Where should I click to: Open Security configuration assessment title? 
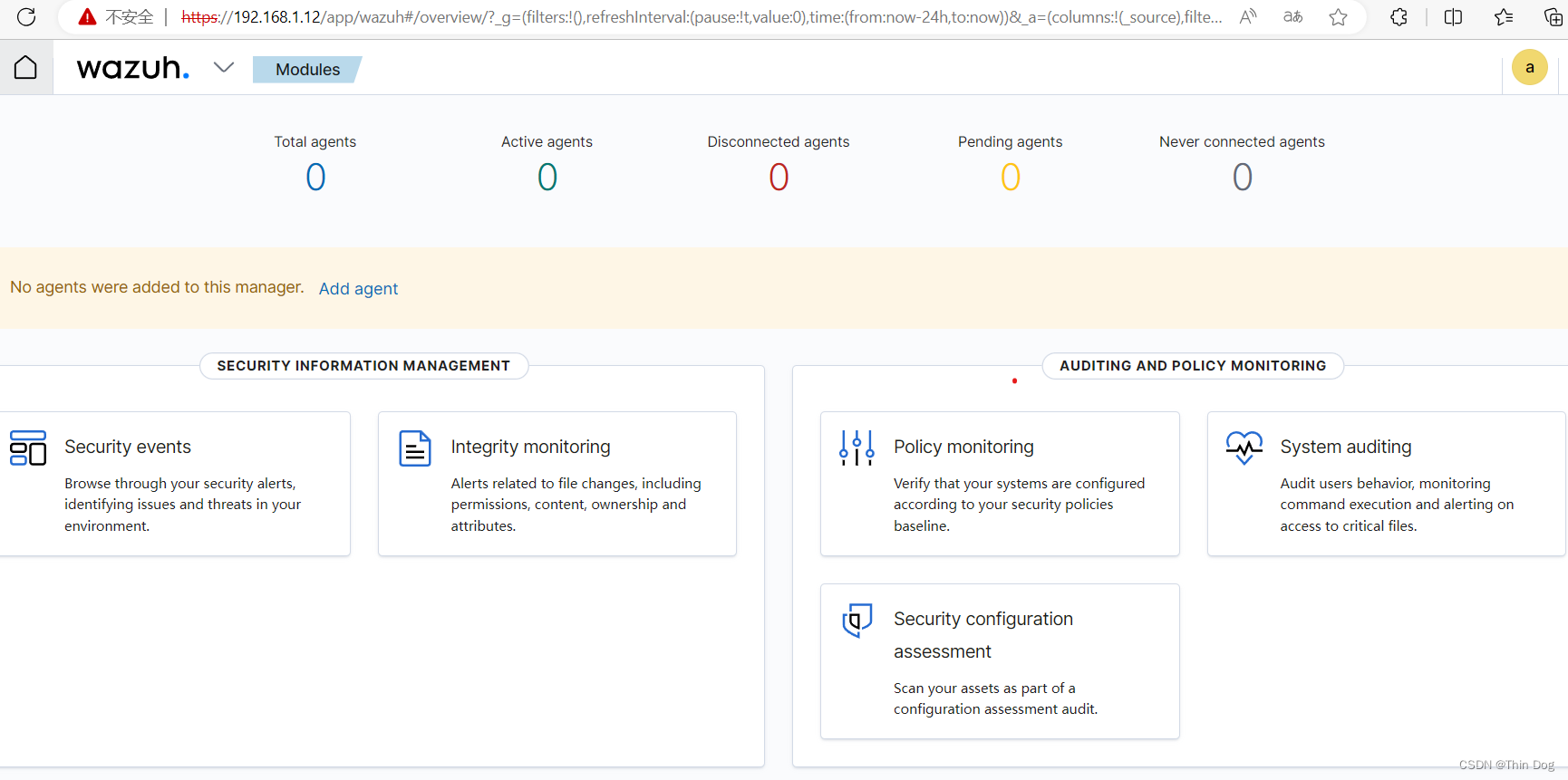(983, 635)
